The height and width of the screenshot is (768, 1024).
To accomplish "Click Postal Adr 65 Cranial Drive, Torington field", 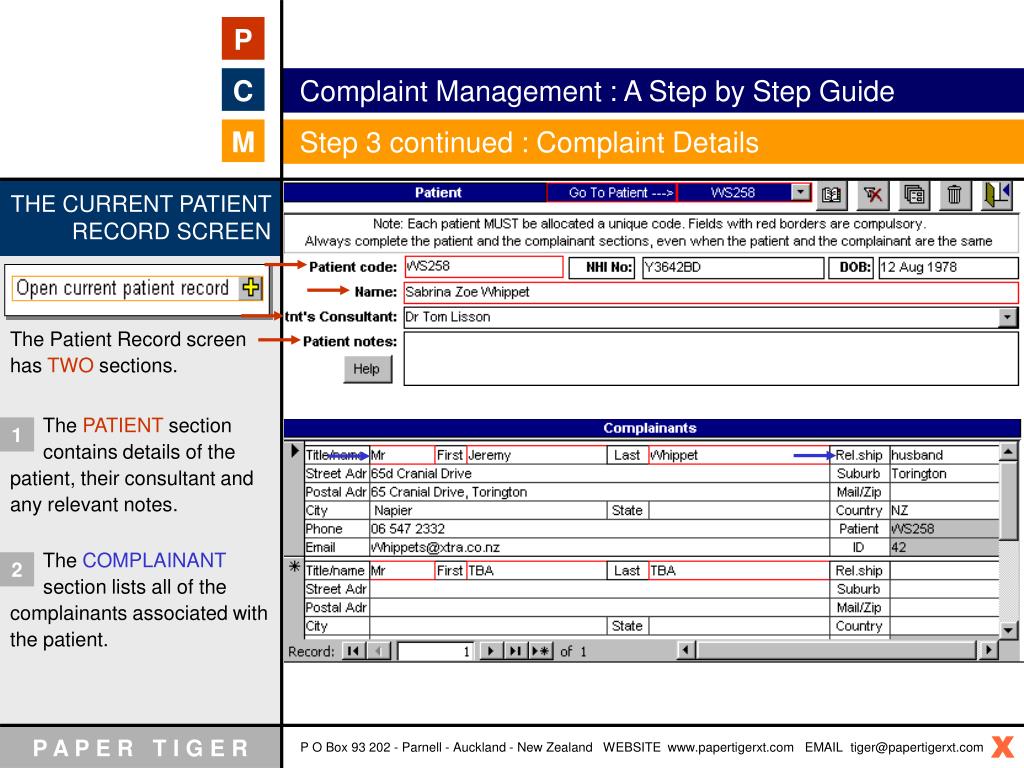I will click(599, 492).
